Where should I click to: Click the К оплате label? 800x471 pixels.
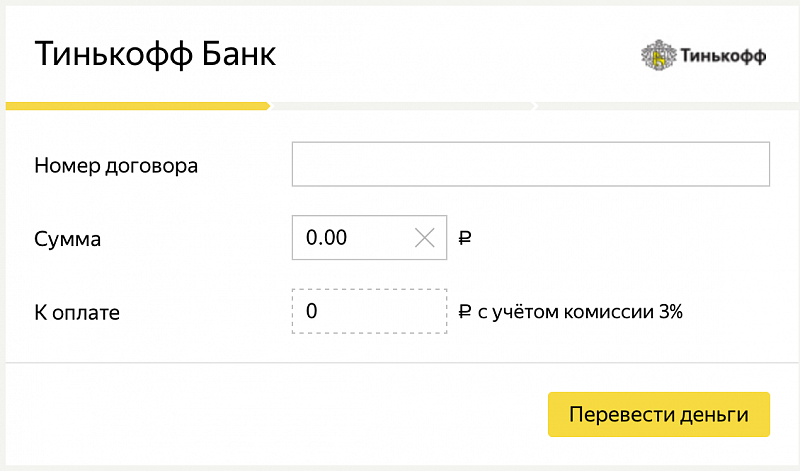pyautogui.click(x=77, y=312)
